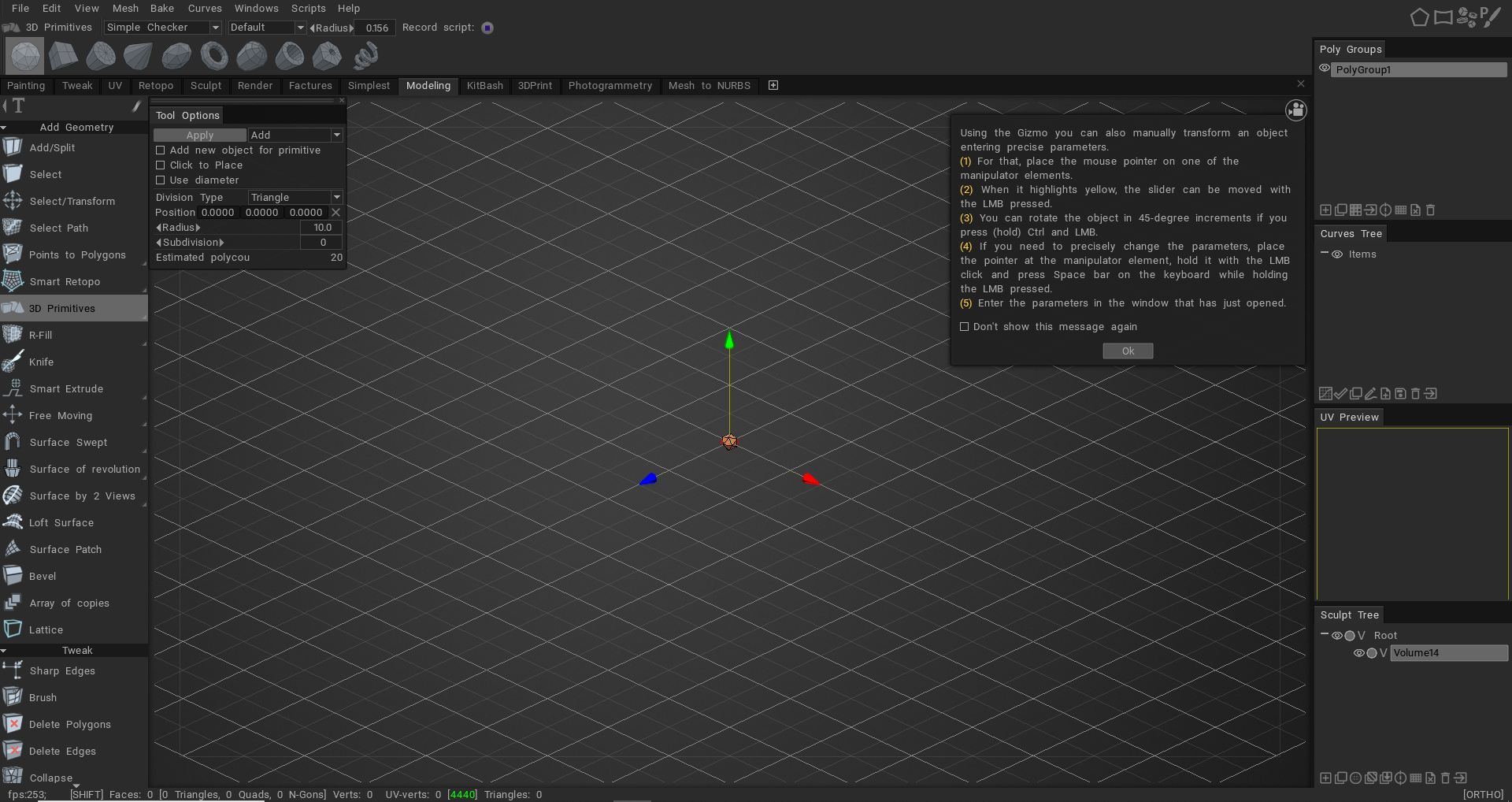The width and height of the screenshot is (1512, 802).
Task: Click the Apply button in Tool Options
Action: [199, 136]
